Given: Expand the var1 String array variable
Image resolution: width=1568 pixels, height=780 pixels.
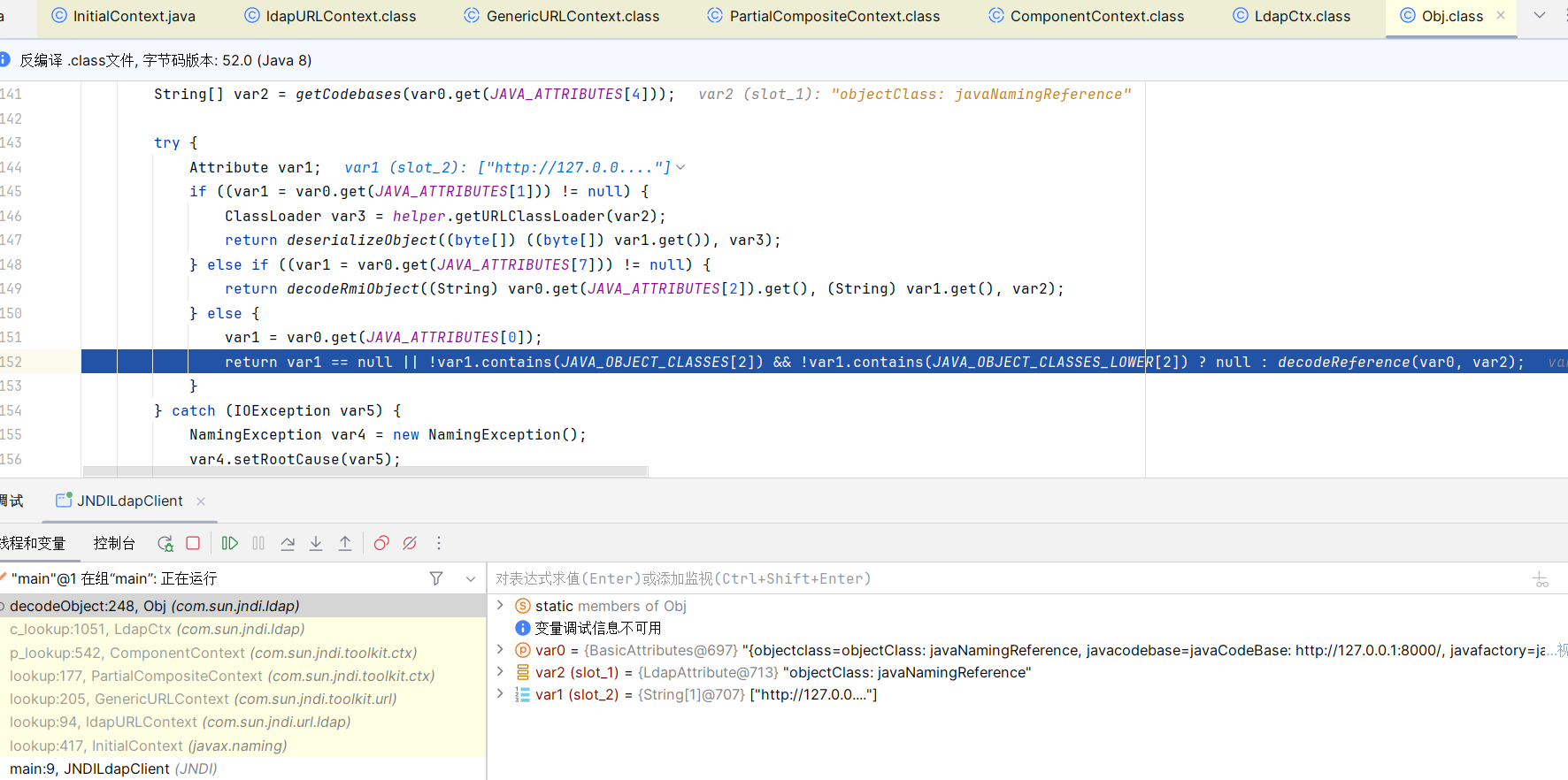Looking at the screenshot, I should click(x=500, y=693).
